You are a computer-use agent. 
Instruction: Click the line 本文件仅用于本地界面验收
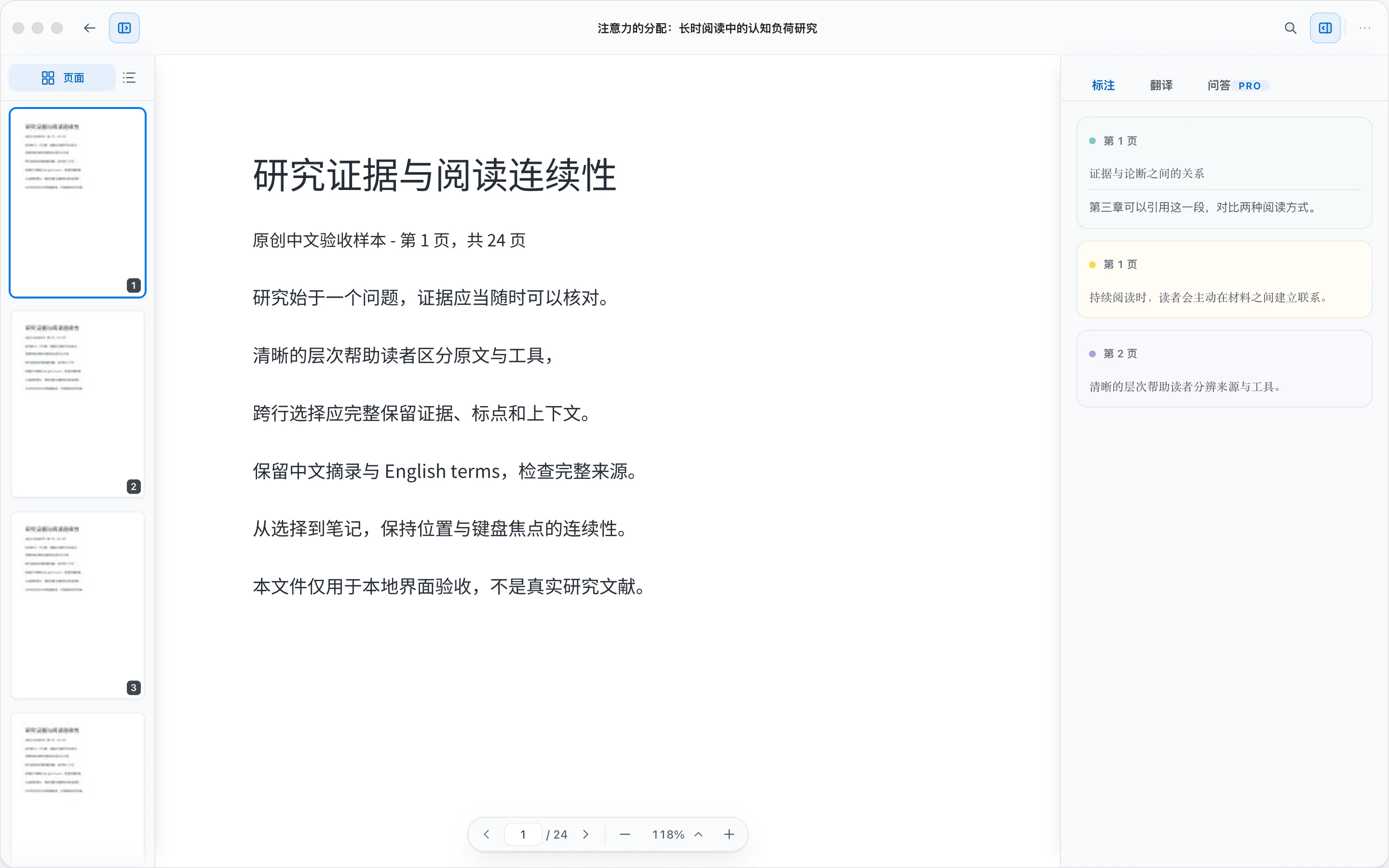coord(449,586)
